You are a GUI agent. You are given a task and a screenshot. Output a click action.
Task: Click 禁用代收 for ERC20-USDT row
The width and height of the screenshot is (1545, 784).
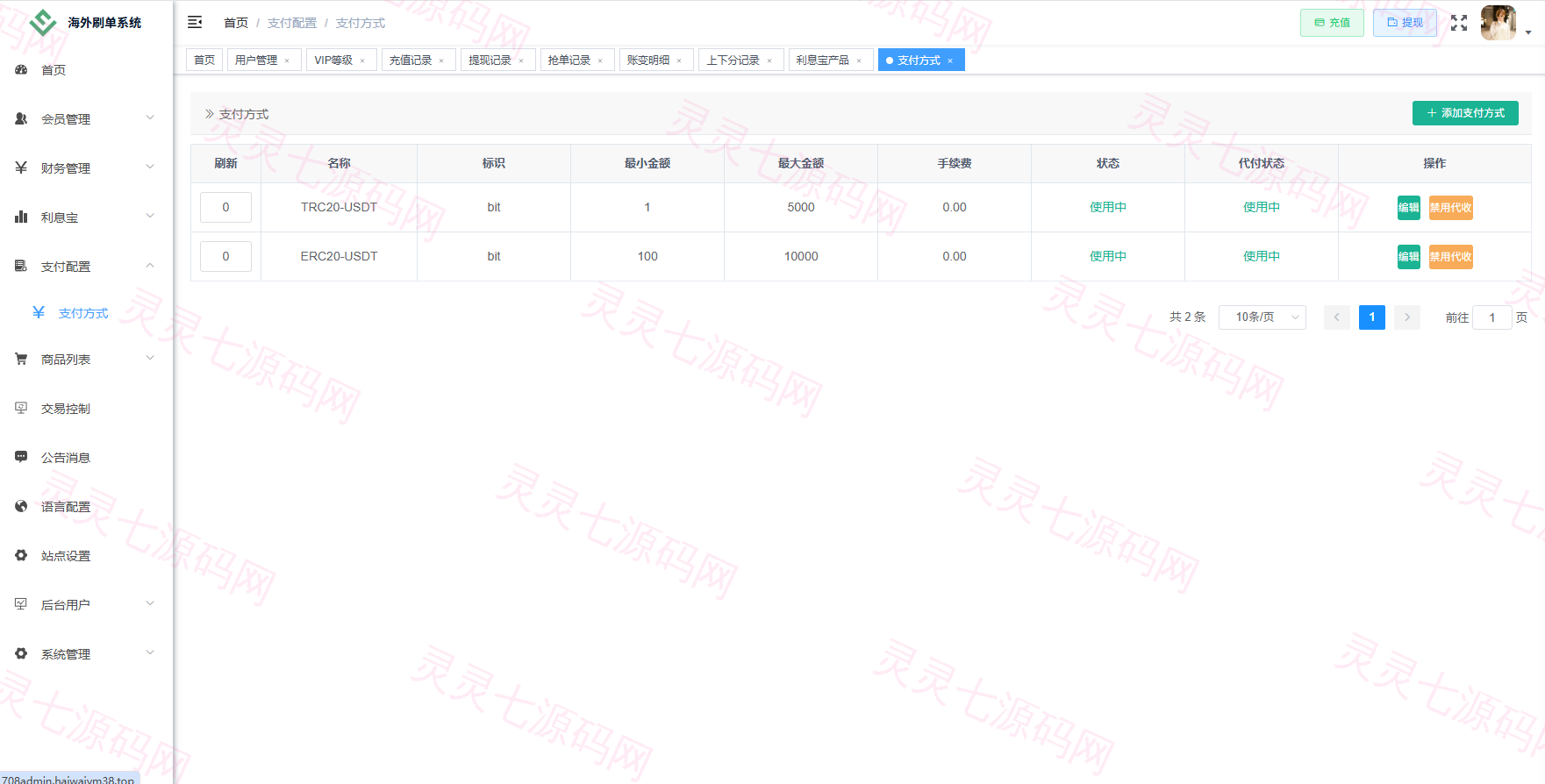1450,257
